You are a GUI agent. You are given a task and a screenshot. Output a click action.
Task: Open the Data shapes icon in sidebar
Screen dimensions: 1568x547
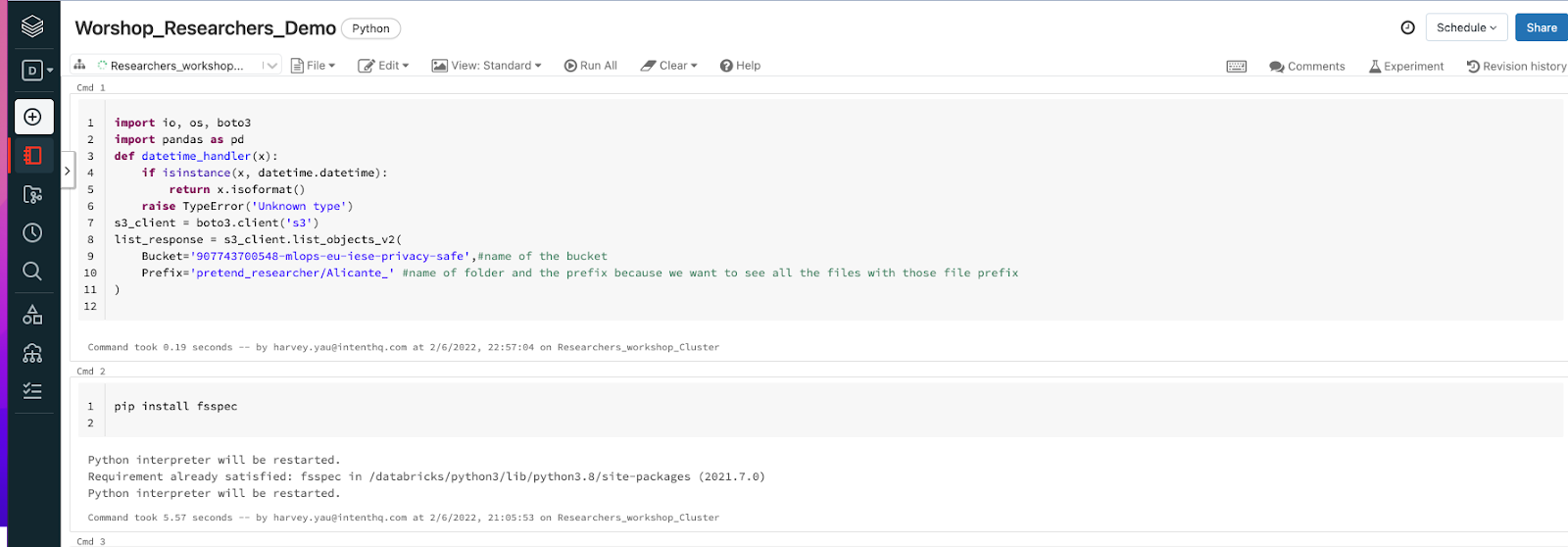point(32,315)
